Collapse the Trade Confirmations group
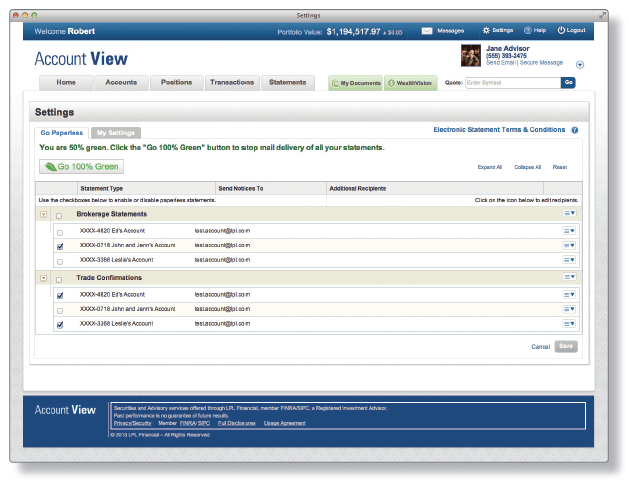 pos(43,278)
